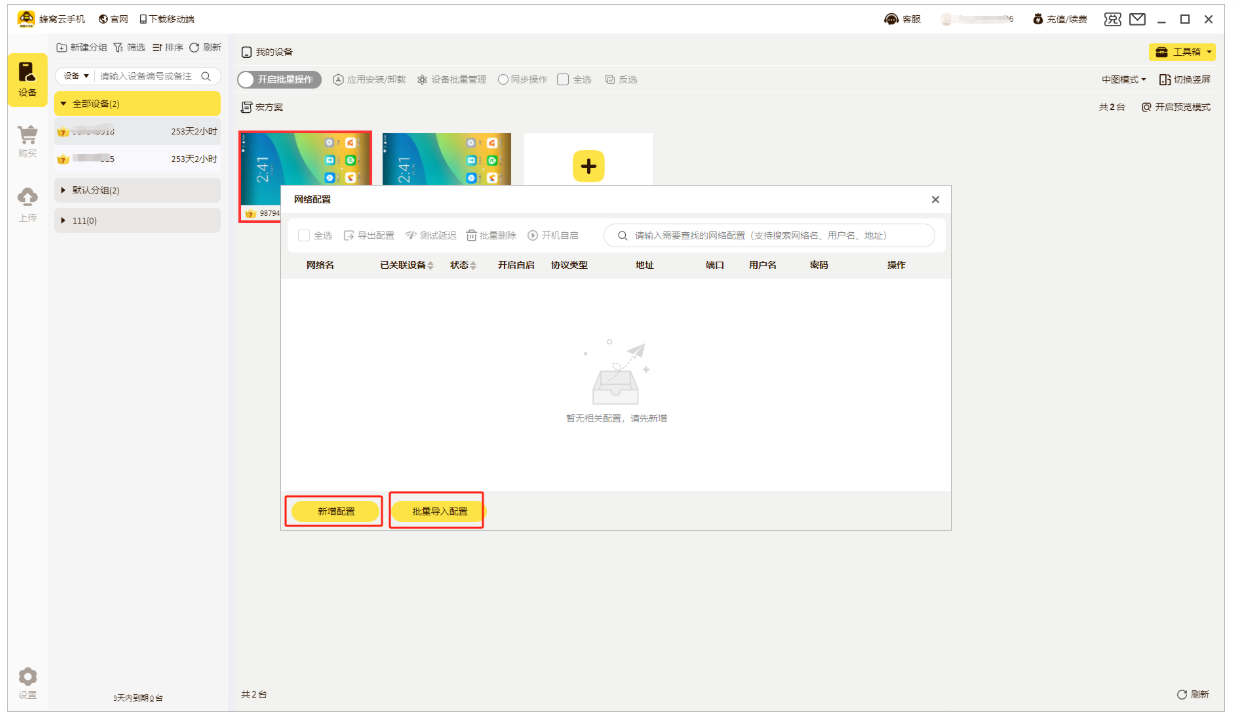Click the 测试延迟 latency test icon

click(415, 235)
